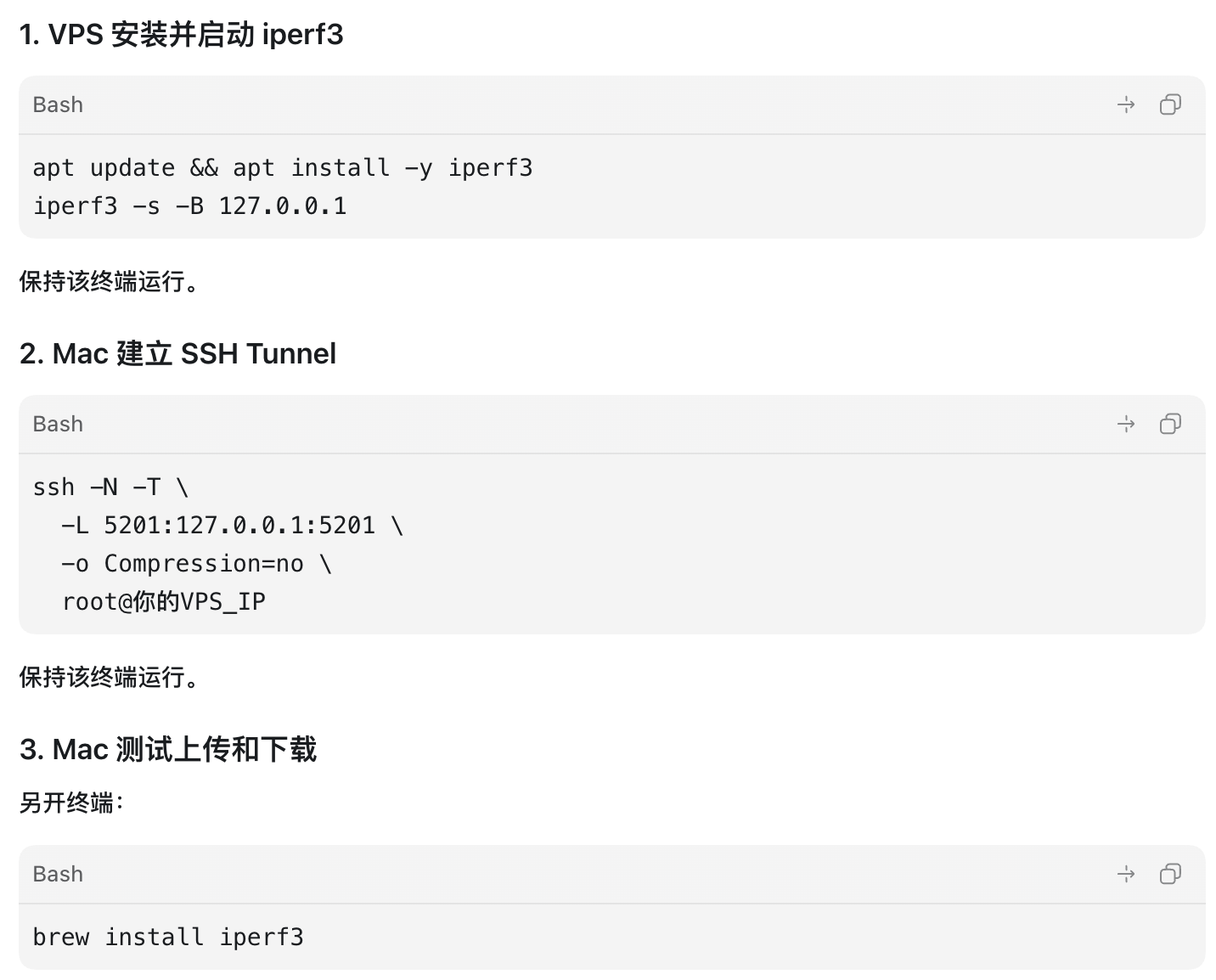Toggle line wrap on the brew install block
The image size is (1216, 980).
(x=1126, y=874)
